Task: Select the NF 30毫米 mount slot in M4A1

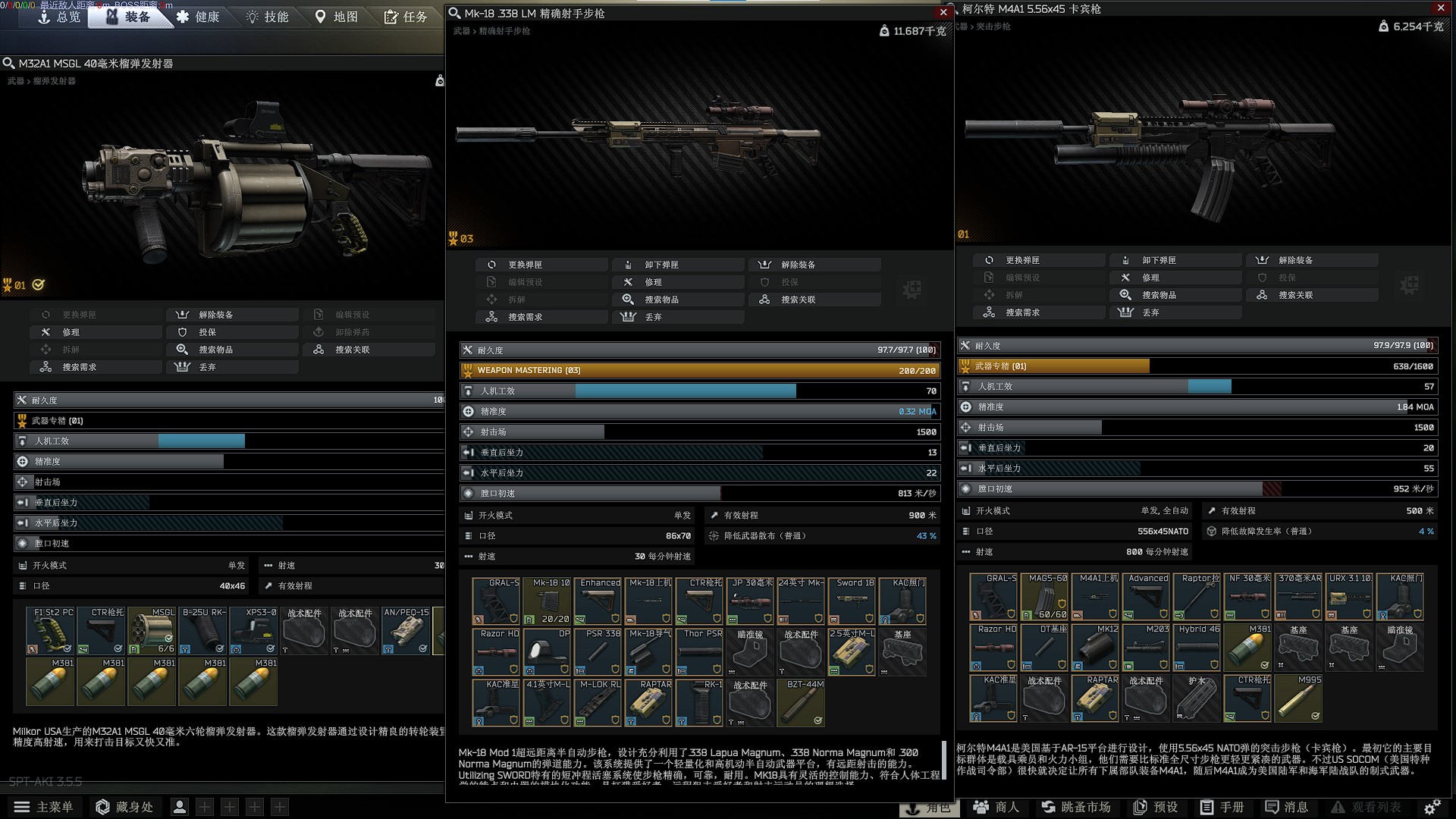Action: coord(1247,596)
